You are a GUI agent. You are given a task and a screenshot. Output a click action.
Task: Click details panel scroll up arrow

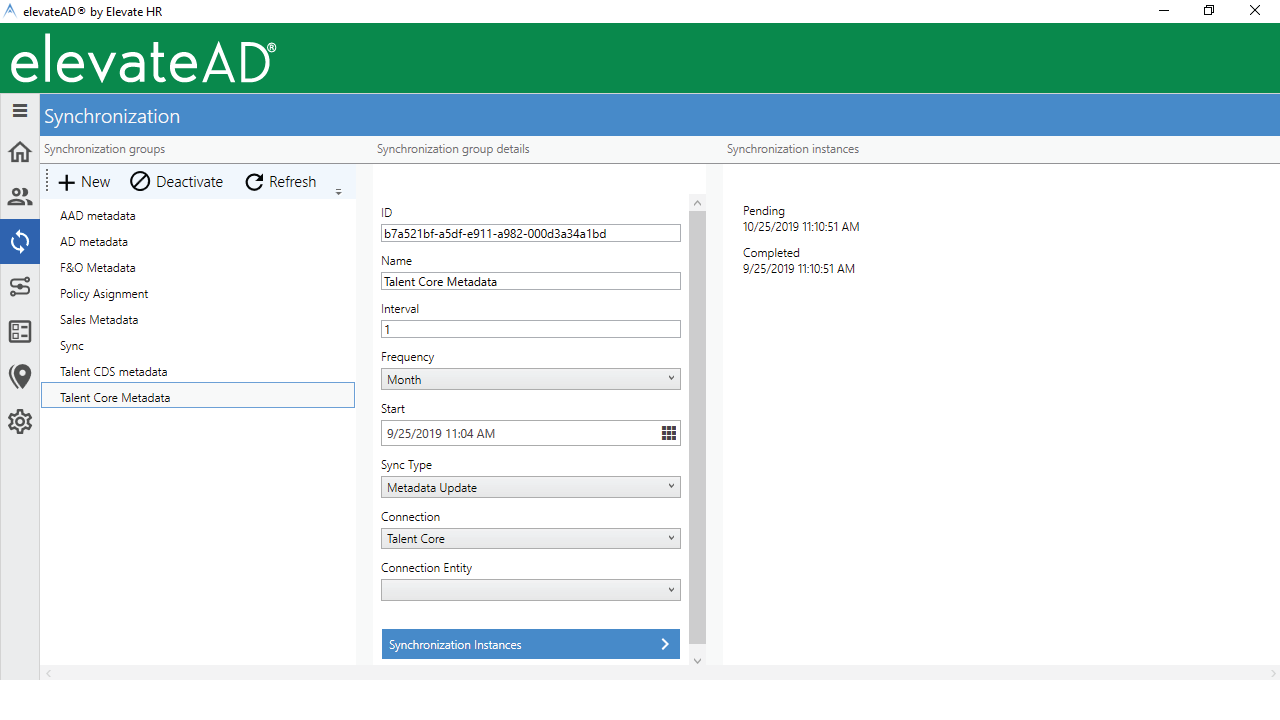pyautogui.click(x=697, y=203)
